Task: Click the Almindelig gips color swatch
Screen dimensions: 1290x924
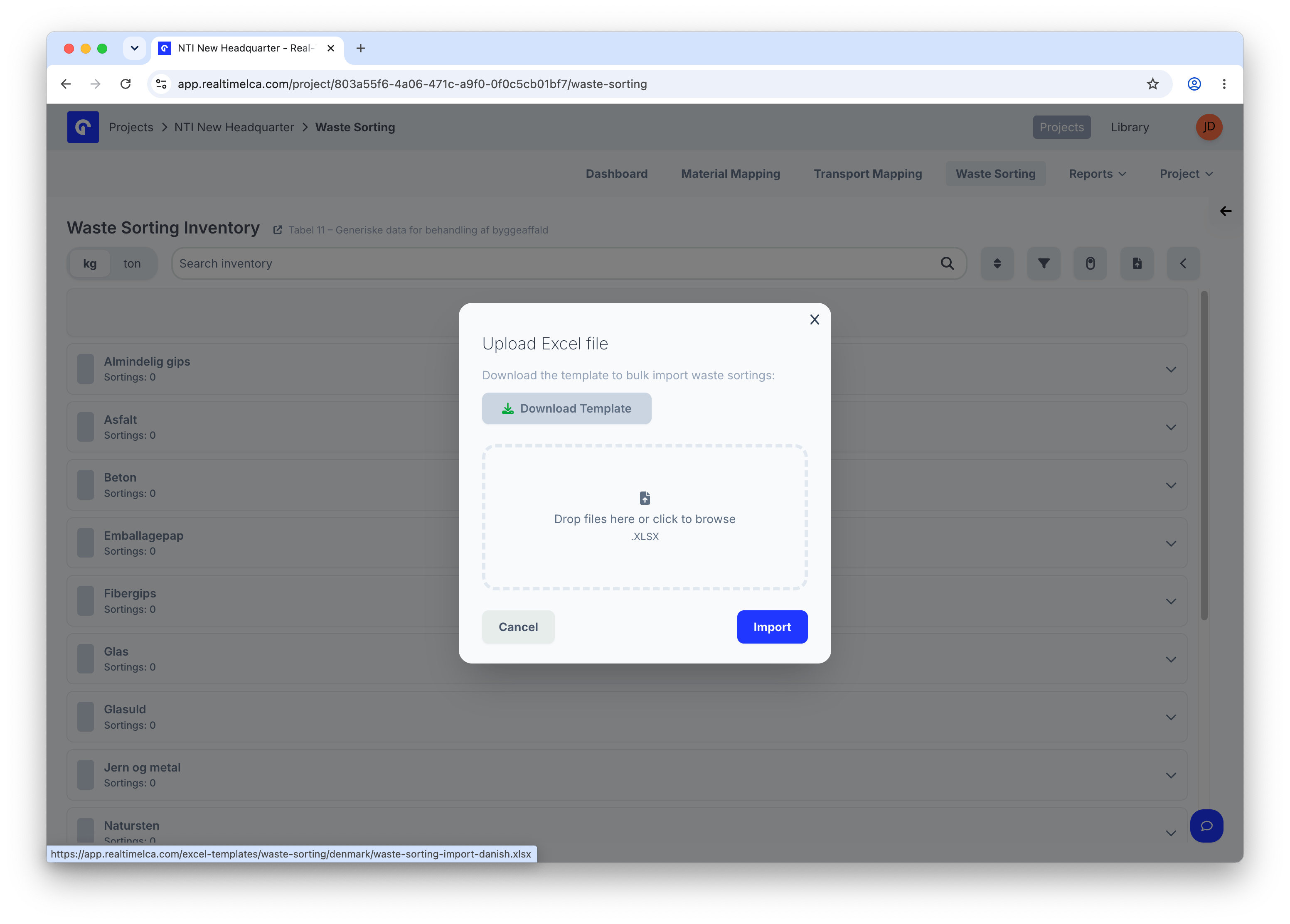Action: pyautogui.click(x=86, y=369)
